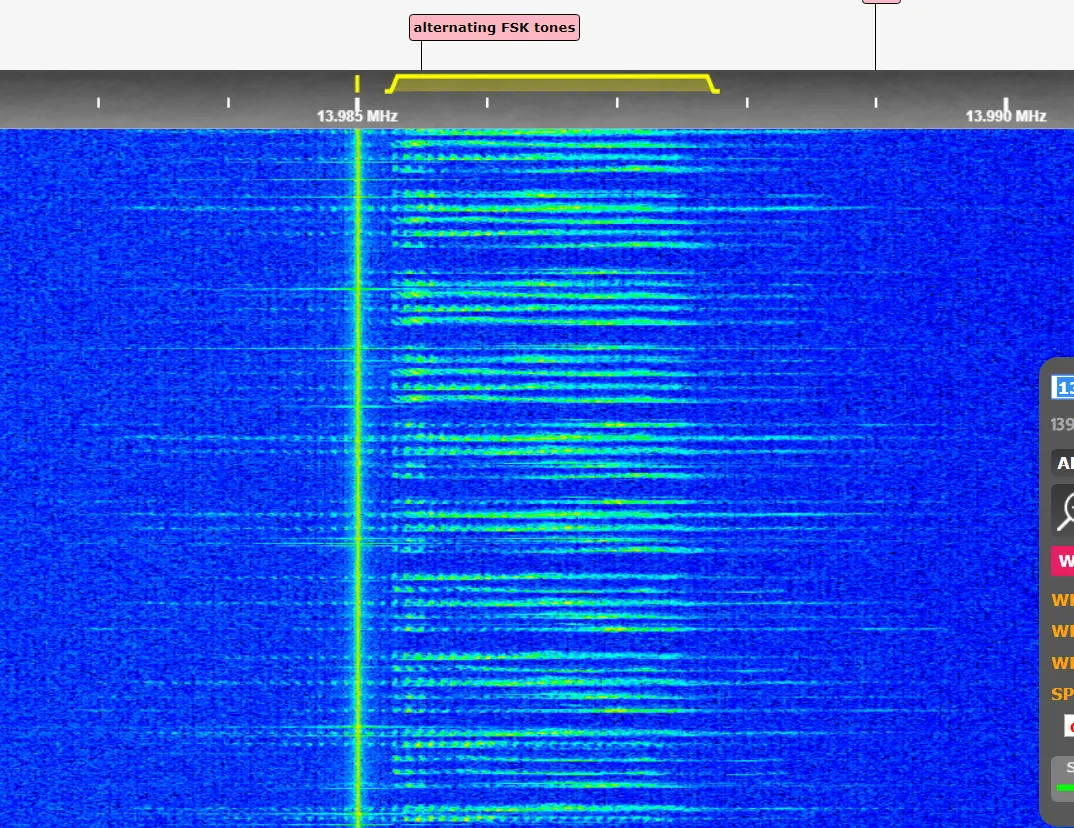Click the left sloped edge of yellow passband
Screen dimensions: 1074x828
(x=393, y=83)
